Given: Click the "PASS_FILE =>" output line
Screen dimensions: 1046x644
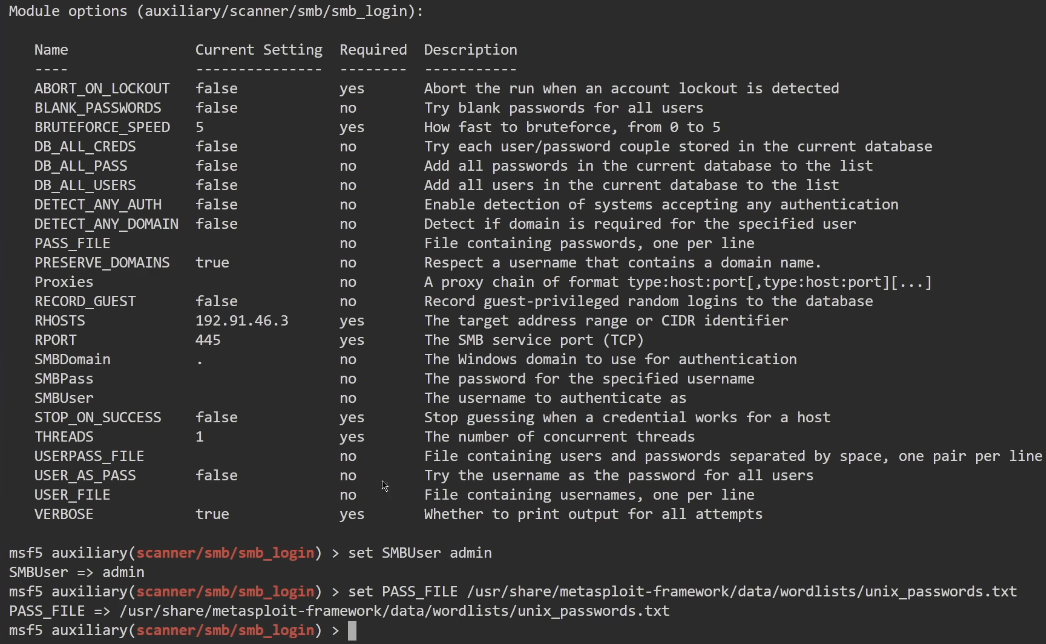Looking at the screenshot, I should [339, 610].
